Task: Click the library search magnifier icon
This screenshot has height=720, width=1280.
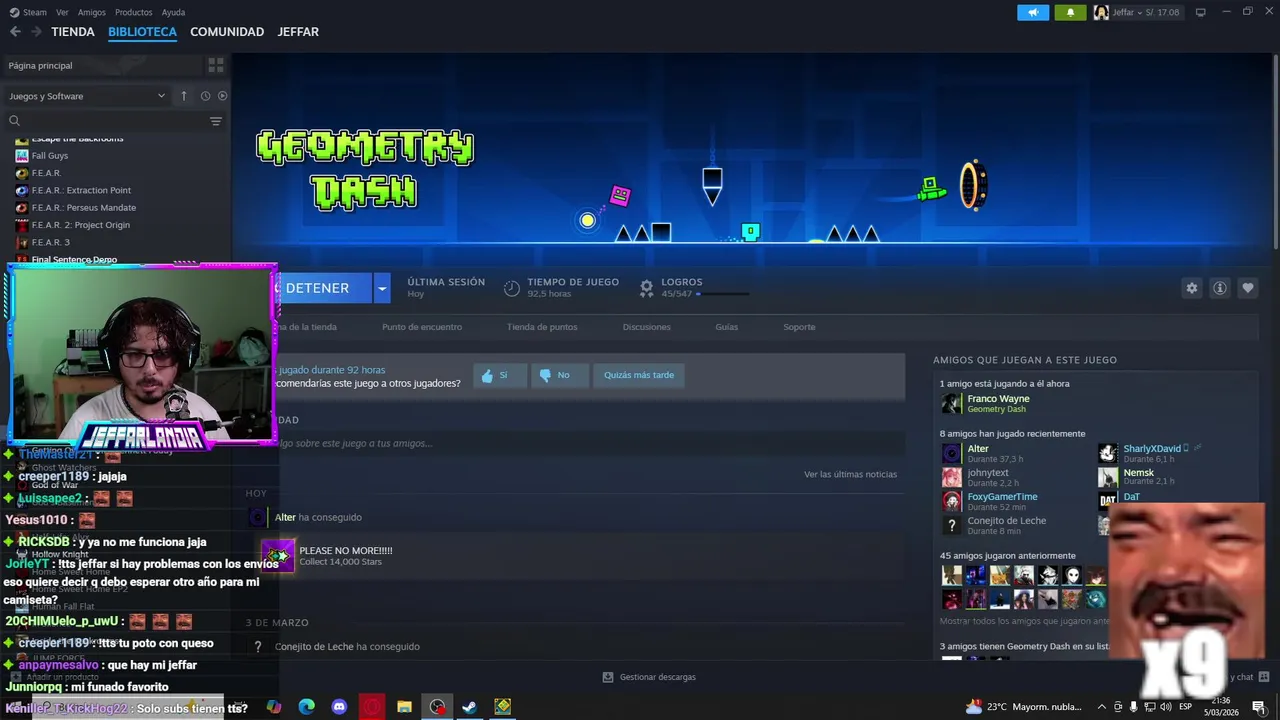Action: 14,121
